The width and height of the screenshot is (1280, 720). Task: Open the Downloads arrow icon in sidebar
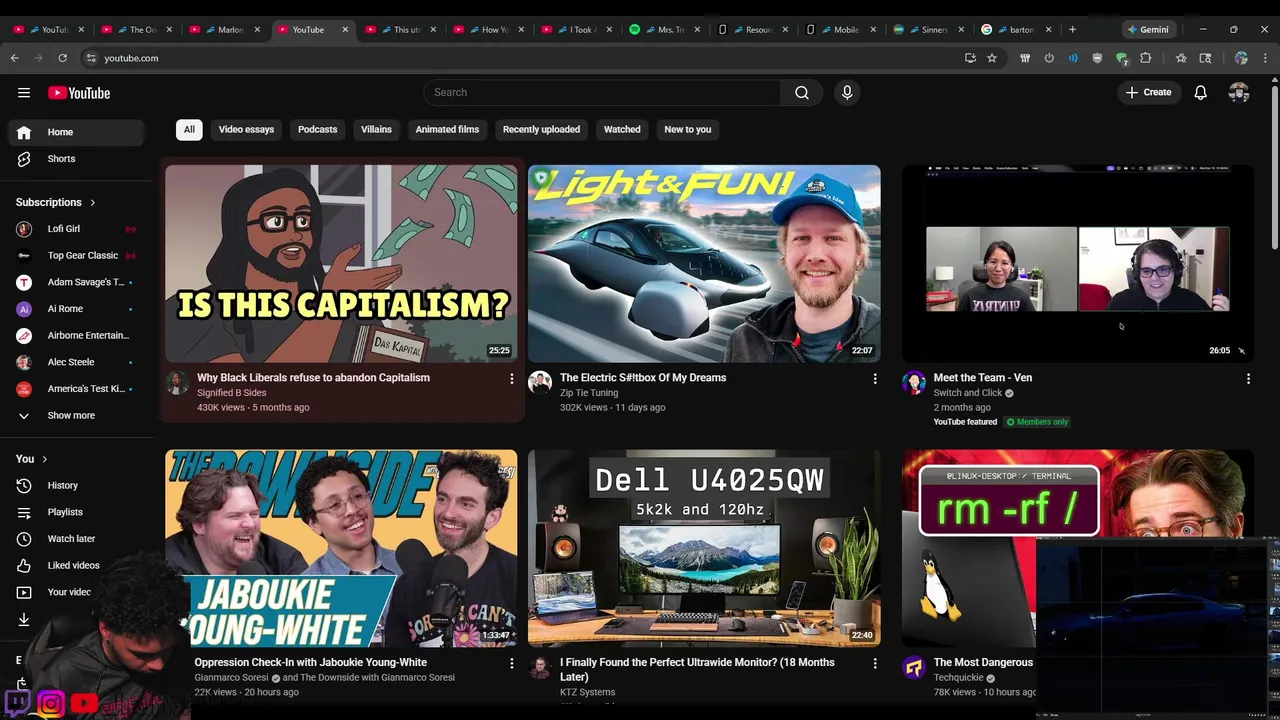[24, 619]
